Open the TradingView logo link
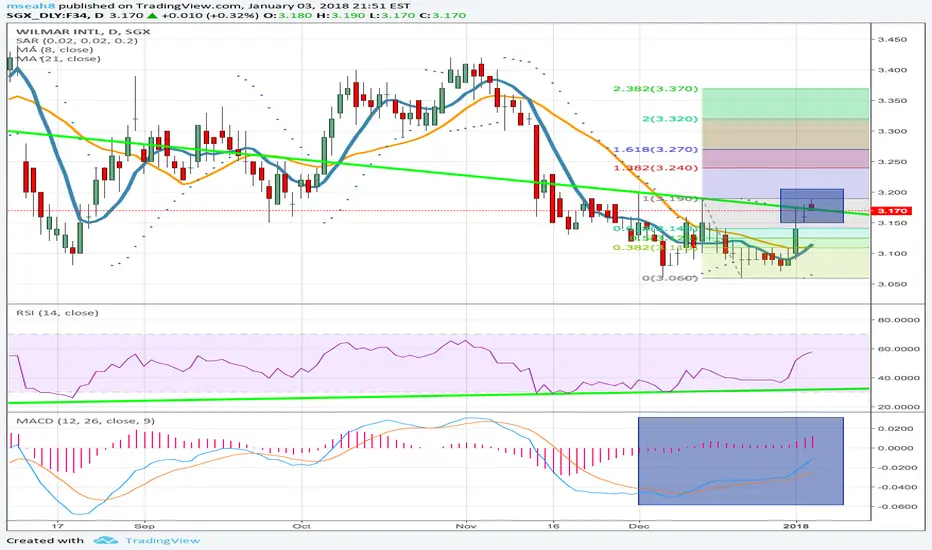 tap(147, 540)
